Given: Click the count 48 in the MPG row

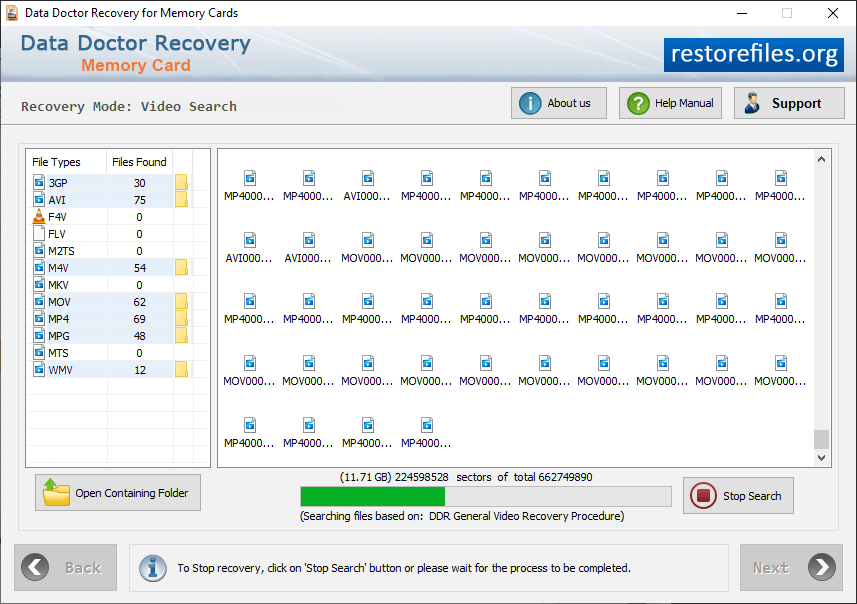Looking at the screenshot, I should (x=139, y=336).
